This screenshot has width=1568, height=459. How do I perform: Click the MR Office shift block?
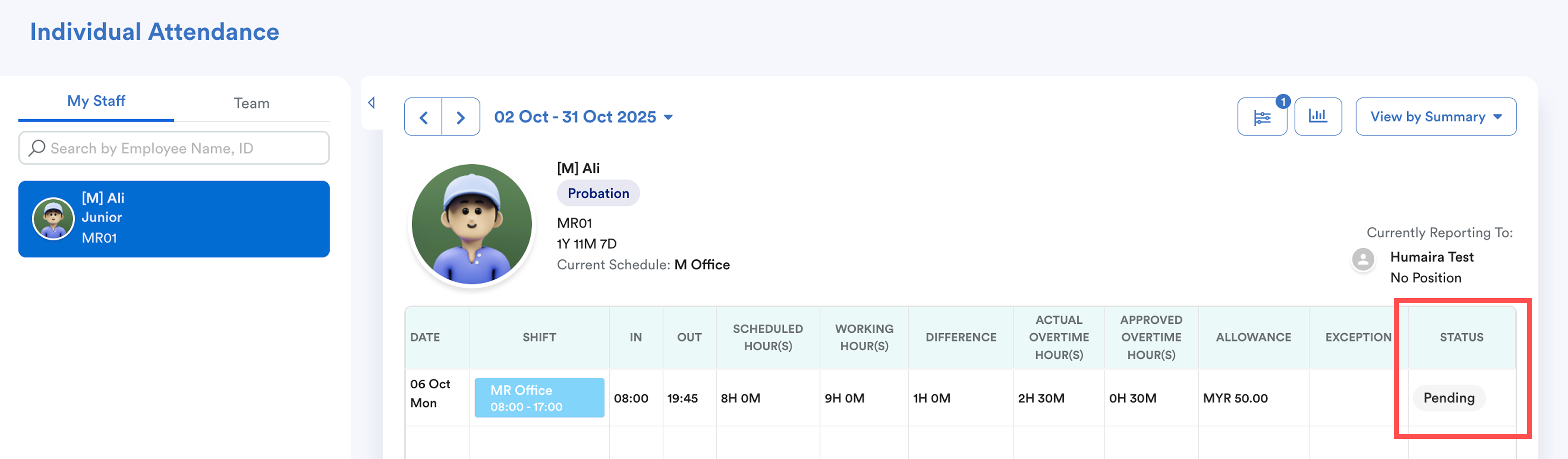pos(539,398)
